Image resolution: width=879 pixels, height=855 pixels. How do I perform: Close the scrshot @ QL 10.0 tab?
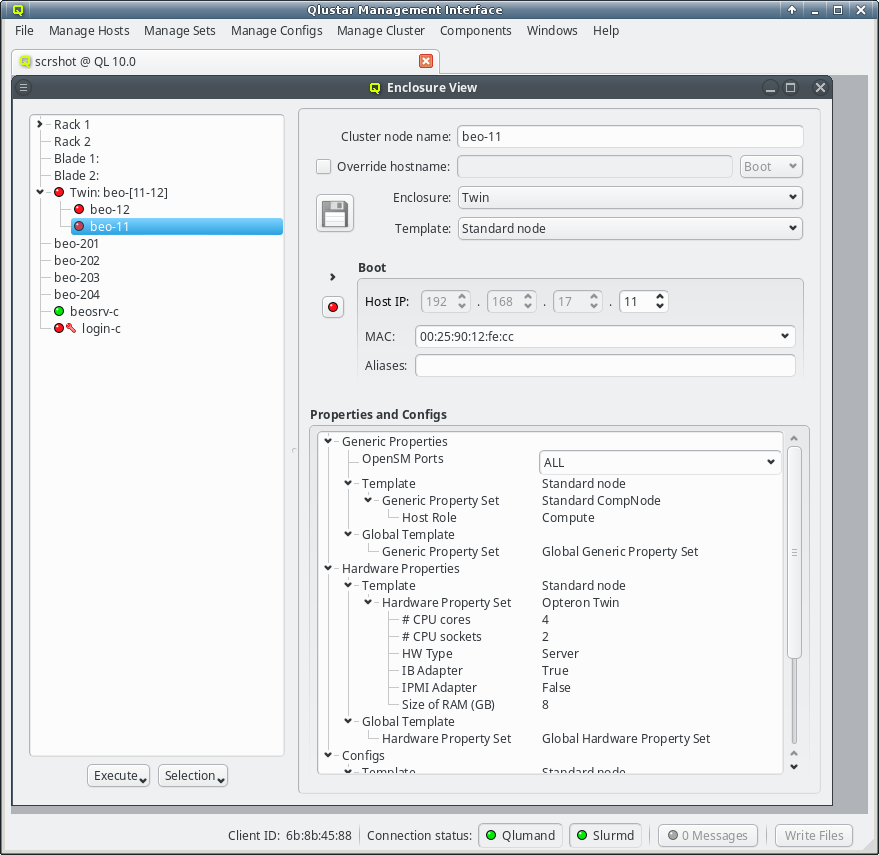tap(426, 61)
